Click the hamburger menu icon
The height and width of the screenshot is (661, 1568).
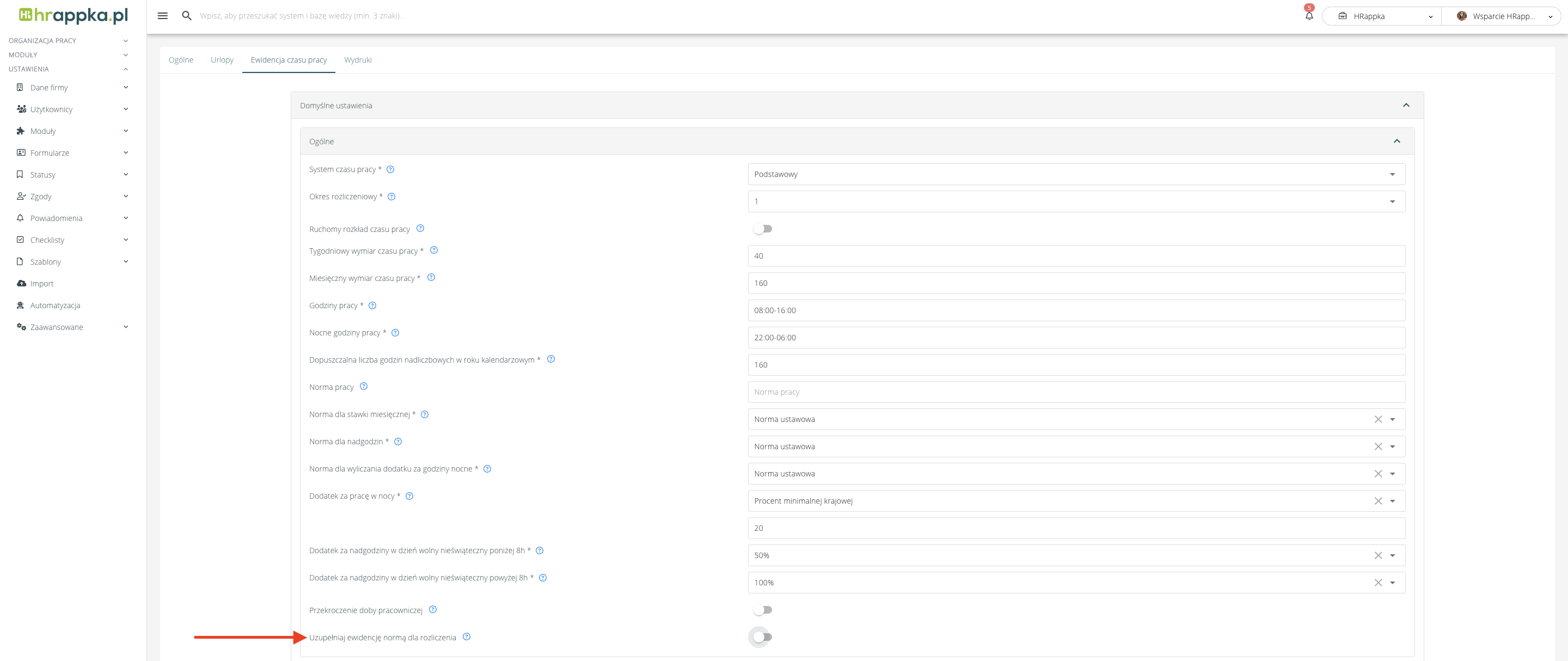(163, 16)
